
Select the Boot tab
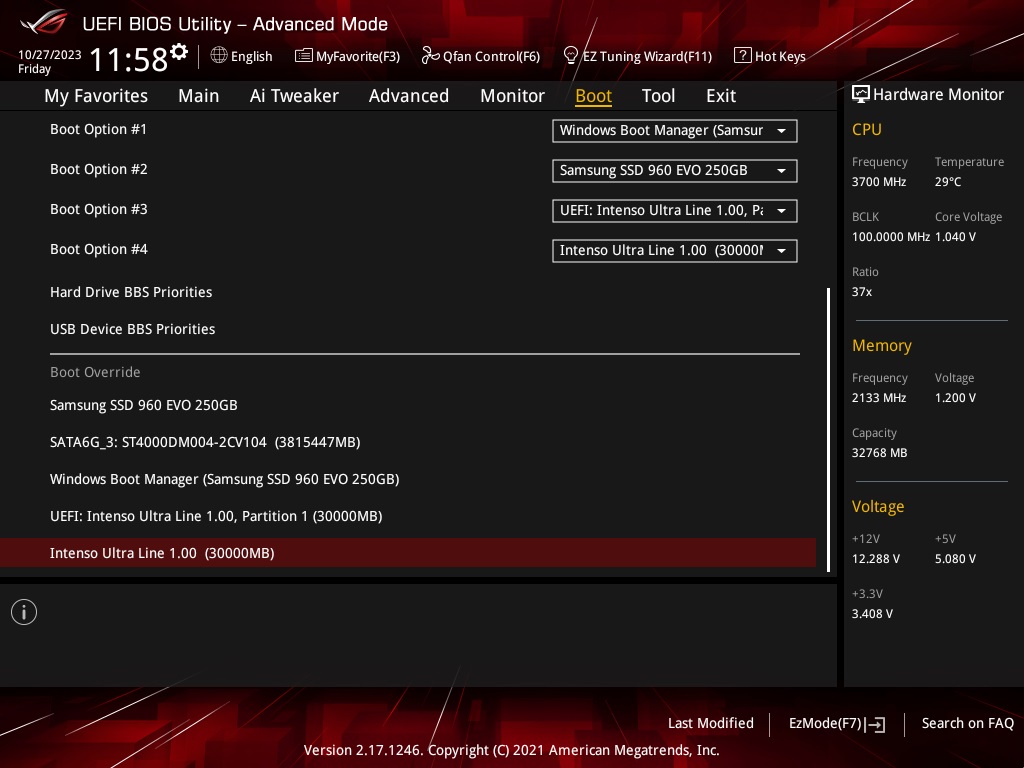point(593,96)
